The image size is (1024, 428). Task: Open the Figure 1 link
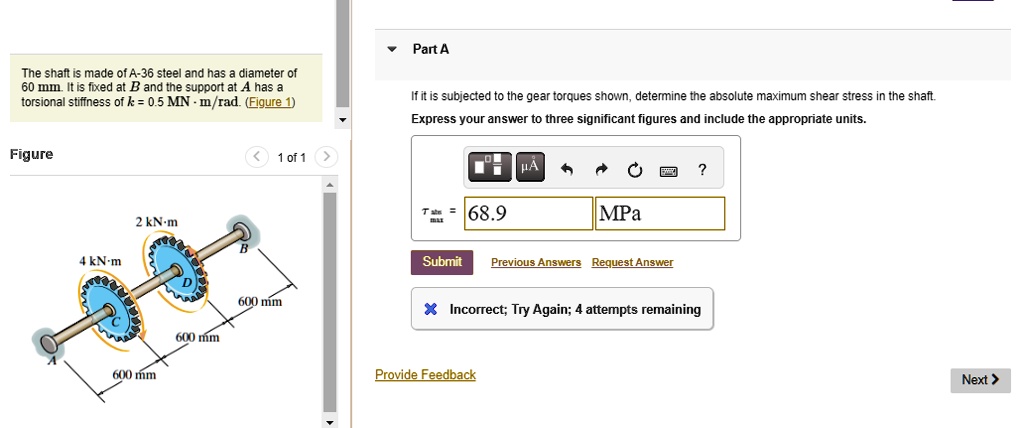pyautogui.click(x=269, y=102)
